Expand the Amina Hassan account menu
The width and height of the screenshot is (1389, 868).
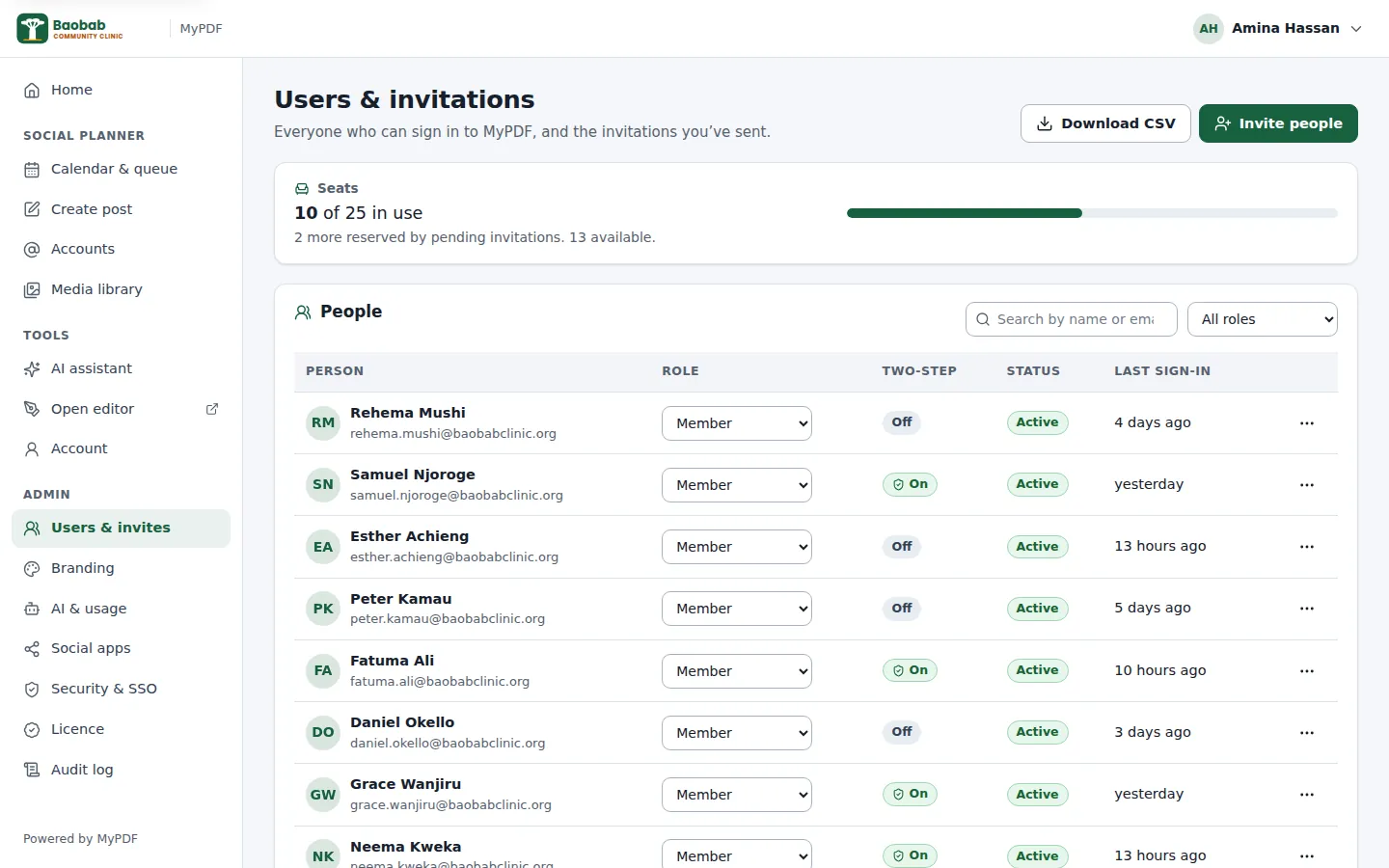(x=1279, y=29)
